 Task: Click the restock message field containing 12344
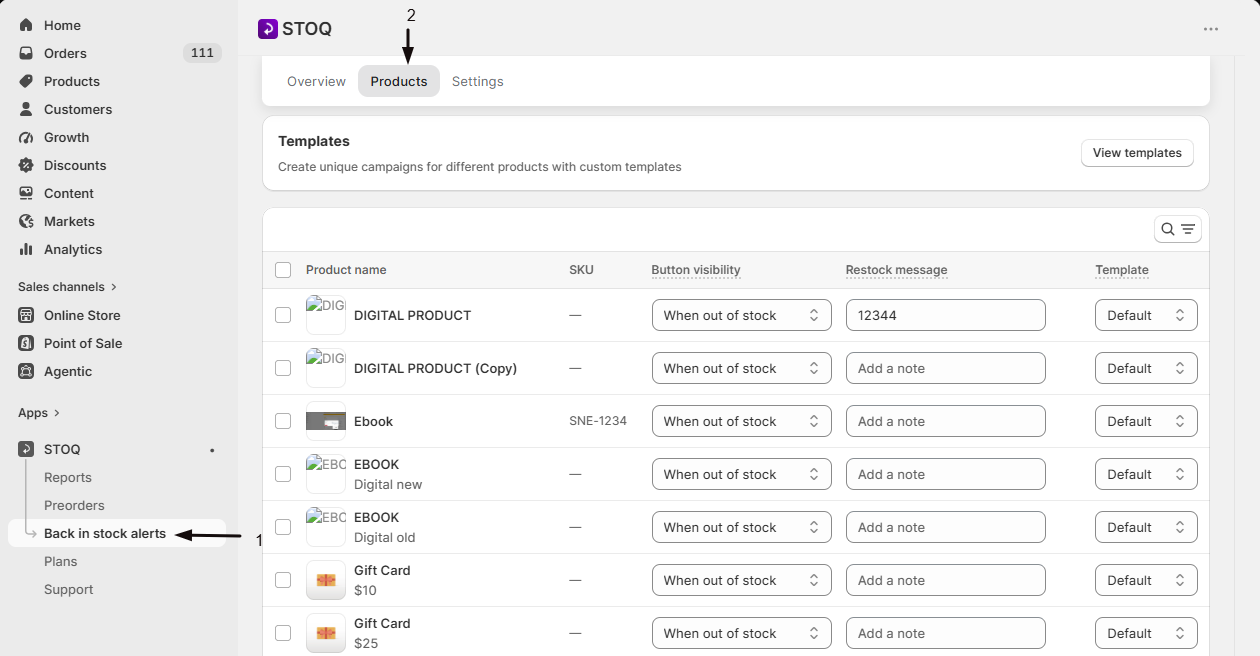946,315
